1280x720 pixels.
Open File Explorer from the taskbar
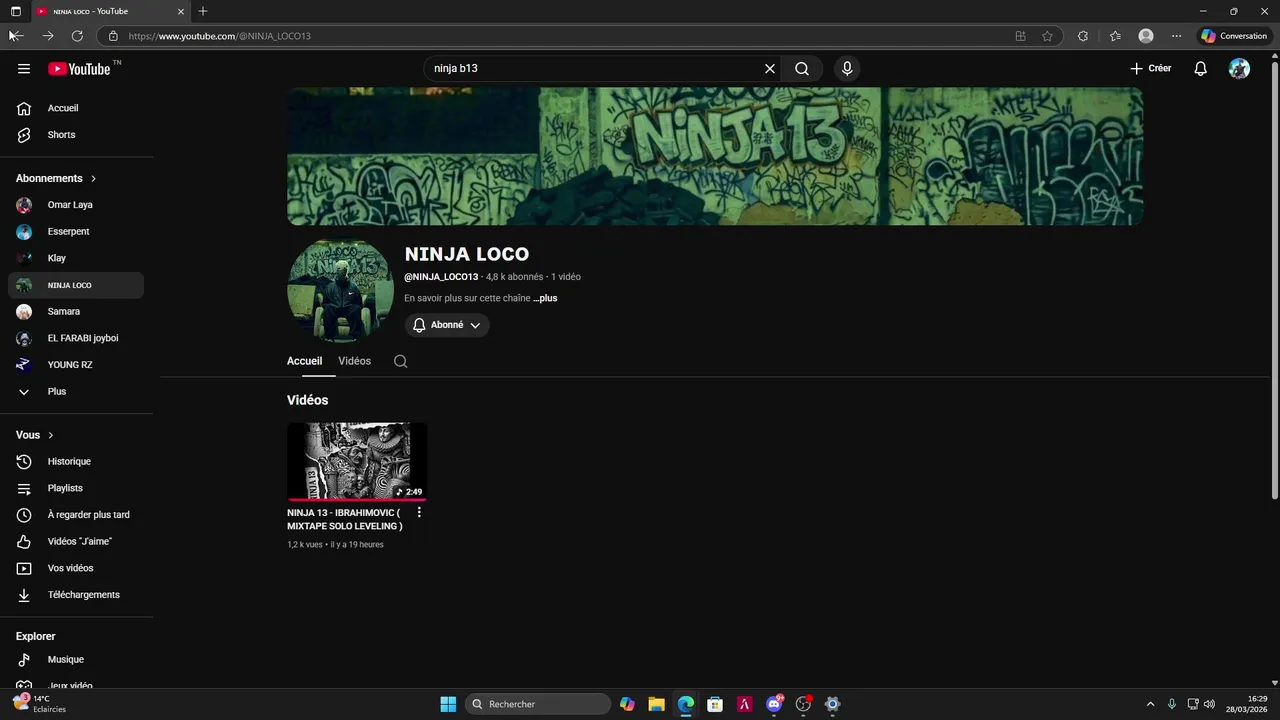(x=656, y=704)
